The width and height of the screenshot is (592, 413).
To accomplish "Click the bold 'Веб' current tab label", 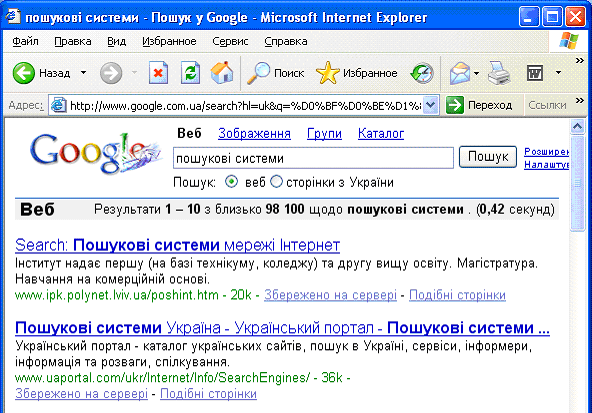I will [189, 133].
